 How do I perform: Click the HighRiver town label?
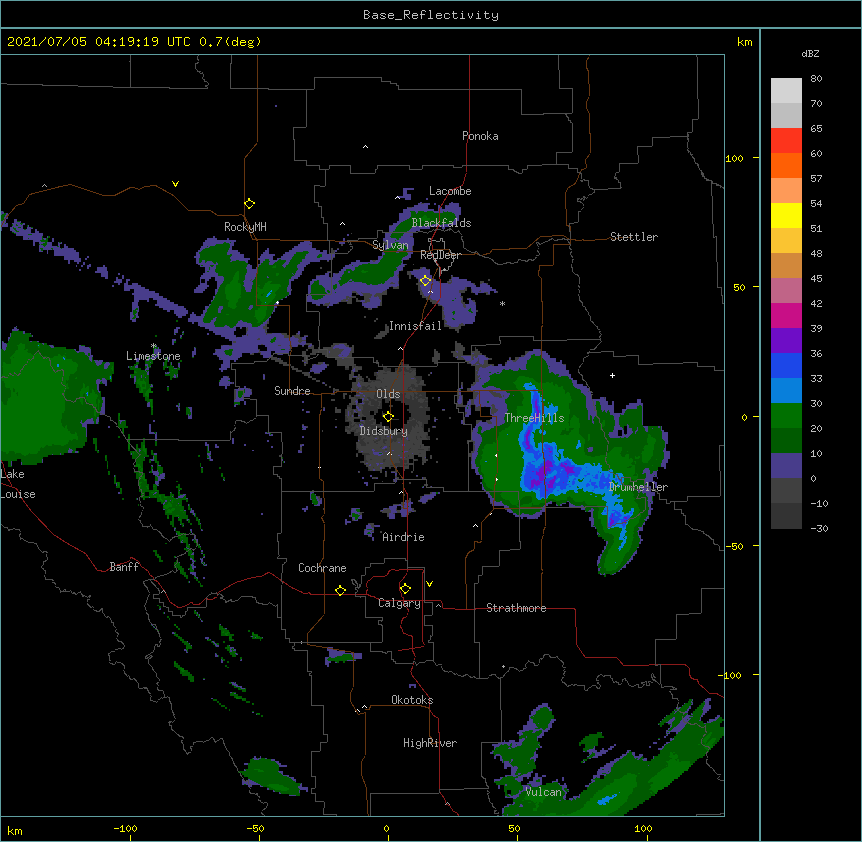coord(430,743)
